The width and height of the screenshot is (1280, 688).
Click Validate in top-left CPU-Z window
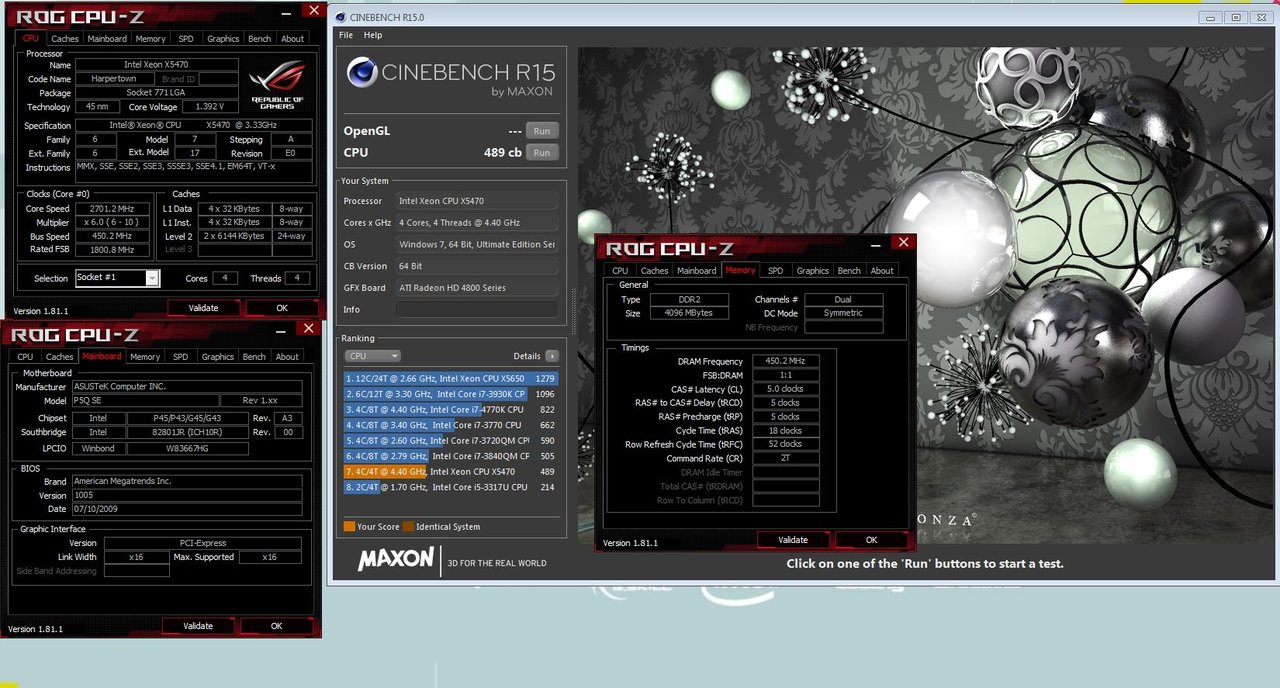click(203, 308)
